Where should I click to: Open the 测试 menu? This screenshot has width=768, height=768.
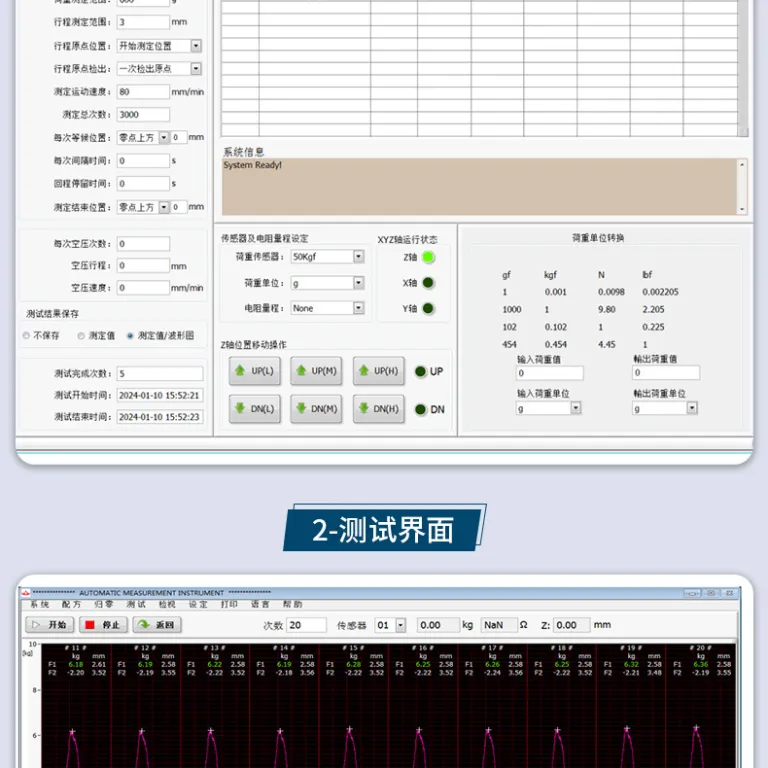coord(136,604)
